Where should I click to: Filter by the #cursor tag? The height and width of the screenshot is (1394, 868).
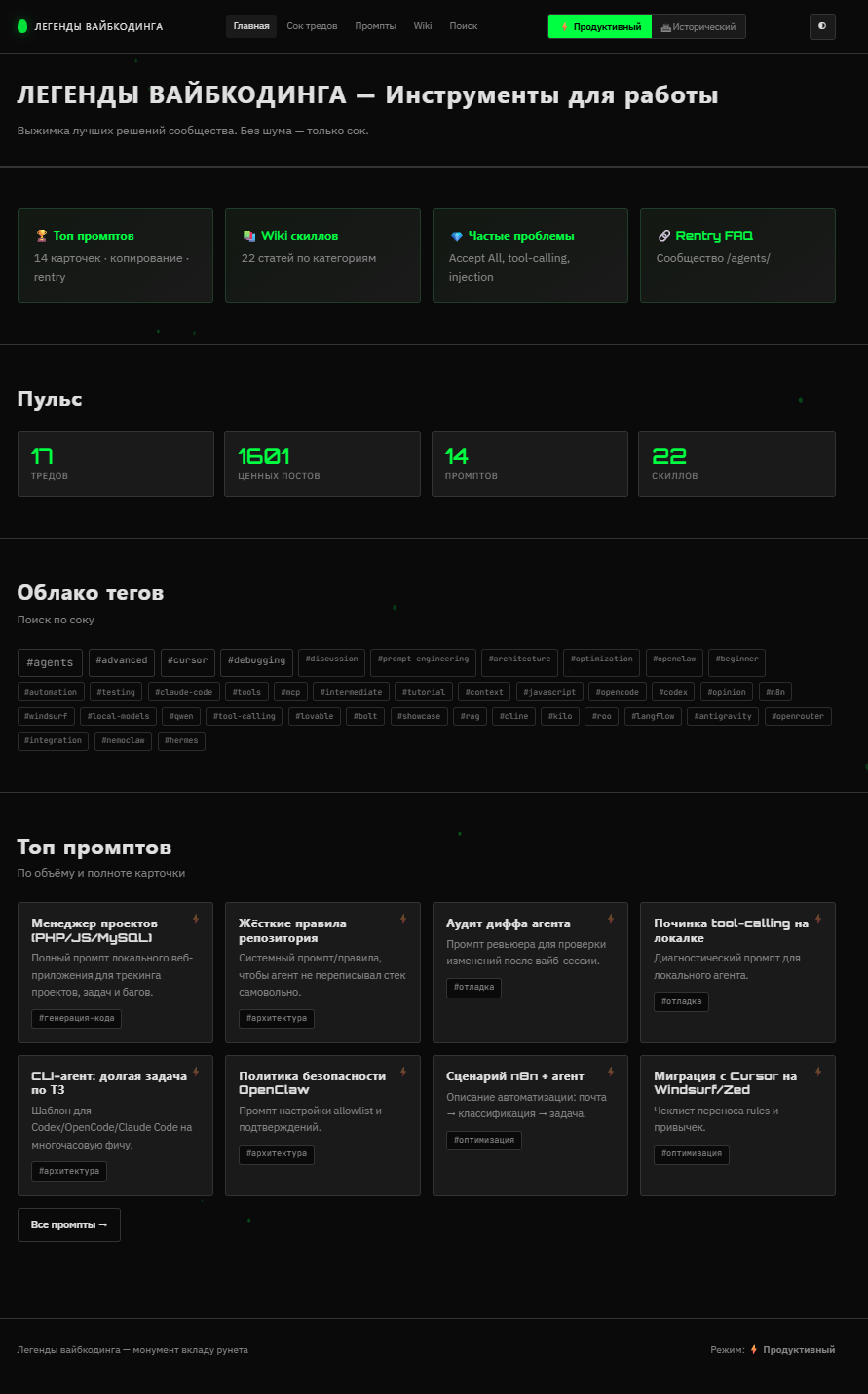tap(187, 662)
